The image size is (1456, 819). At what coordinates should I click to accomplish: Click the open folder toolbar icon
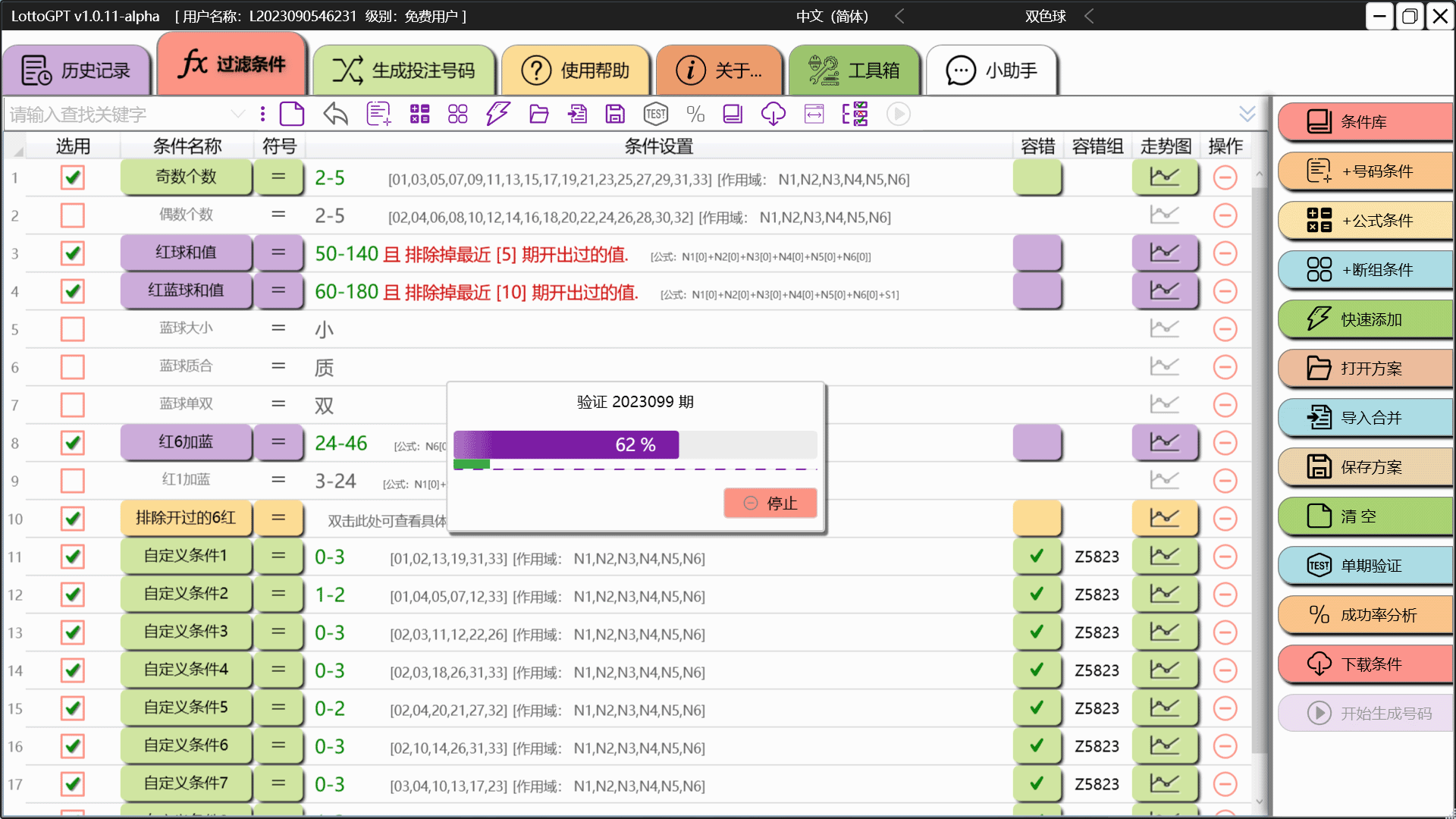(539, 115)
